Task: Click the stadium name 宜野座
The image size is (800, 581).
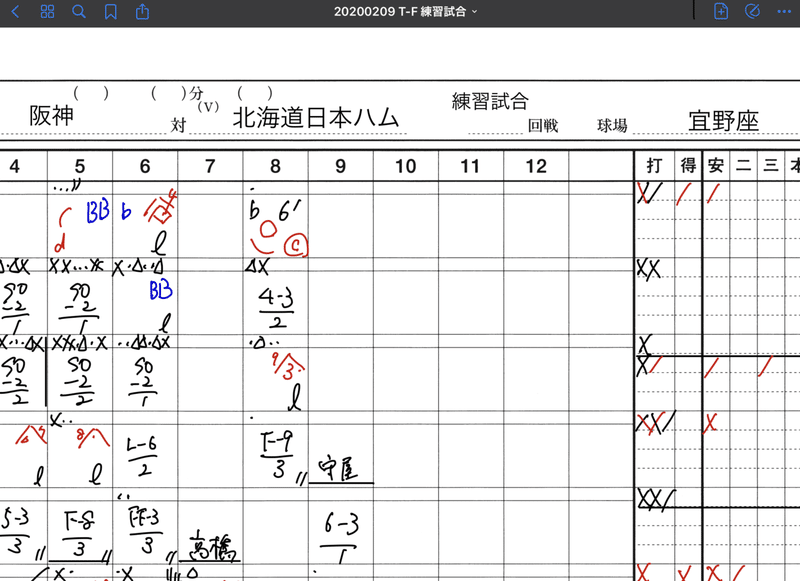Action: click(x=723, y=121)
